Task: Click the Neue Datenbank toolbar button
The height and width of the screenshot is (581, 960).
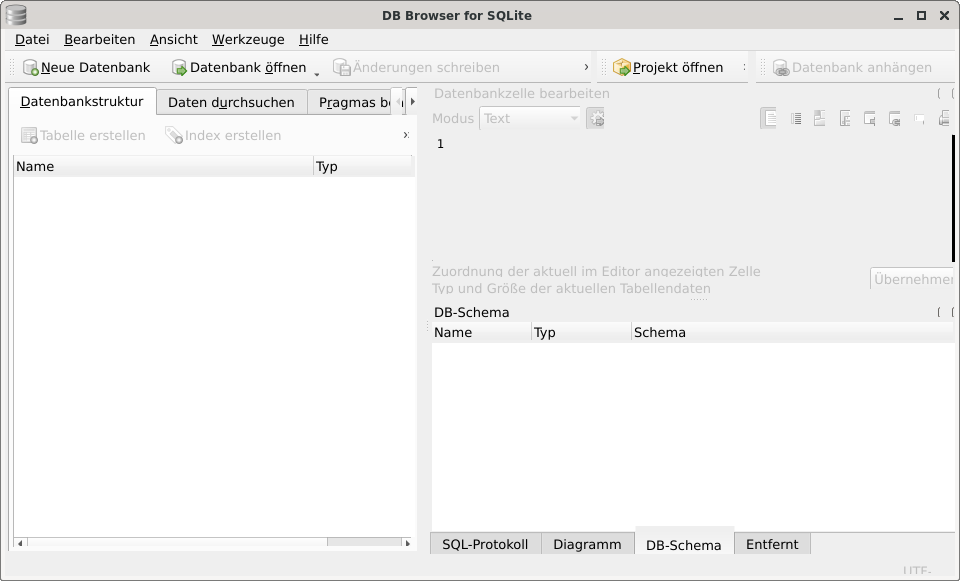Action: click(86, 67)
